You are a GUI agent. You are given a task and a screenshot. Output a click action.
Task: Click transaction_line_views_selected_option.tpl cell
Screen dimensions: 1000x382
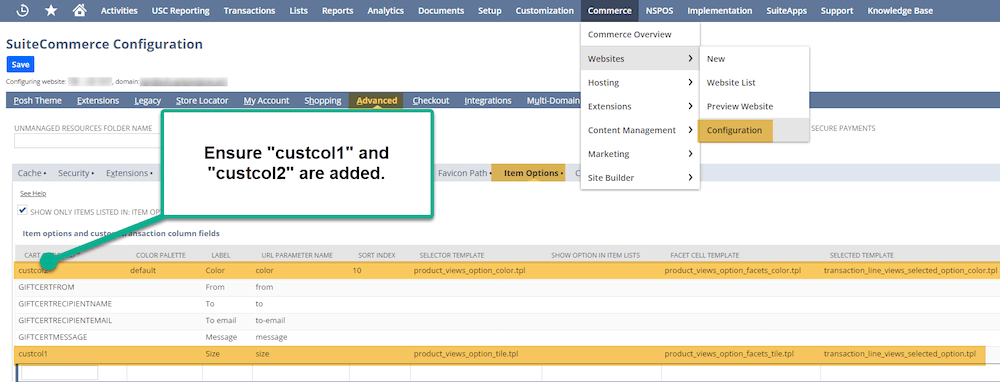pyautogui.click(x=900, y=353)
